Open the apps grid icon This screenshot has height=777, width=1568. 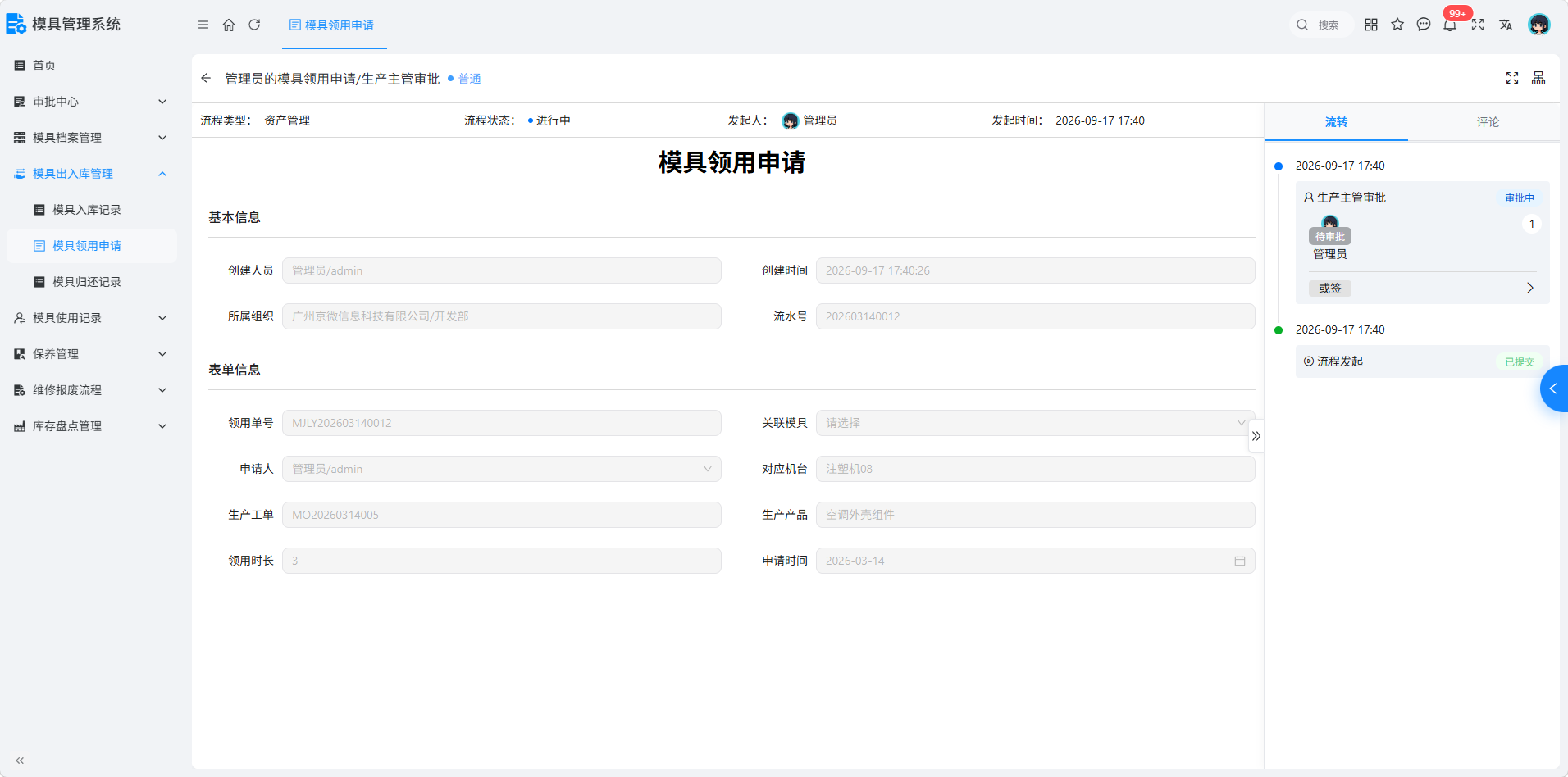pyautogui.click(x=1371, y=25)
